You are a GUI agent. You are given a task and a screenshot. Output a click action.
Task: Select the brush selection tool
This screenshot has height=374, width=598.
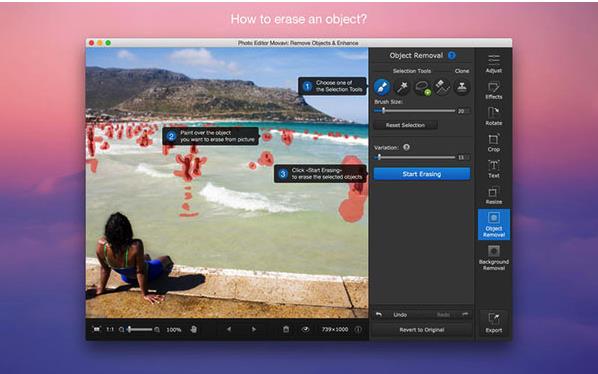tap(382, 87)
